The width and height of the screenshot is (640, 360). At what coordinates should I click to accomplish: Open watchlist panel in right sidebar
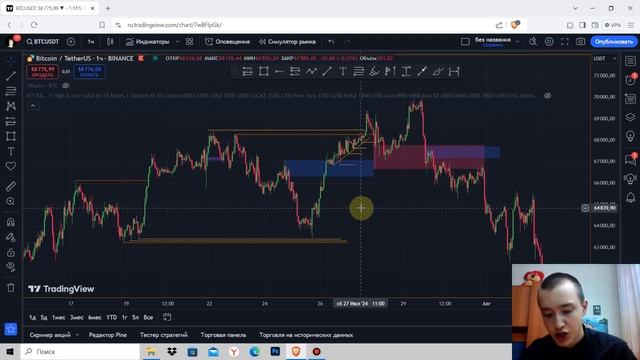tap(630, 61)
